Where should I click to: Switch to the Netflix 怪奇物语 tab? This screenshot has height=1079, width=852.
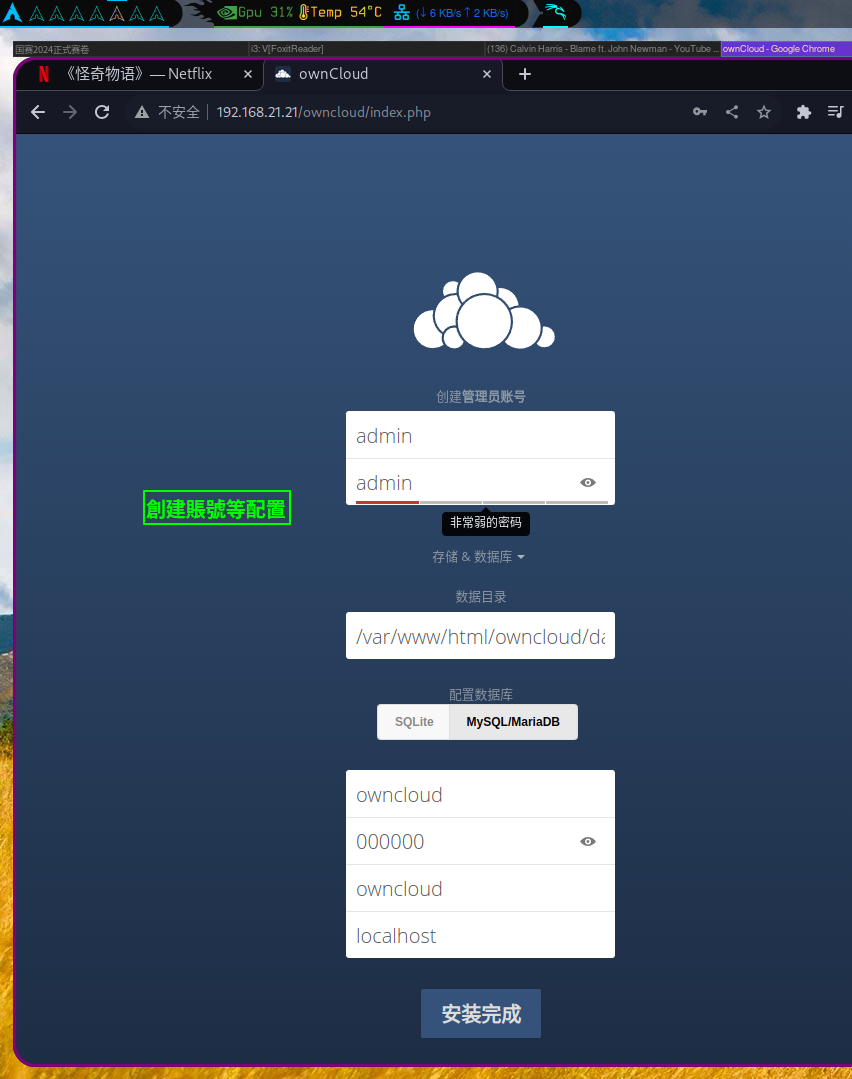click(140, 73)
